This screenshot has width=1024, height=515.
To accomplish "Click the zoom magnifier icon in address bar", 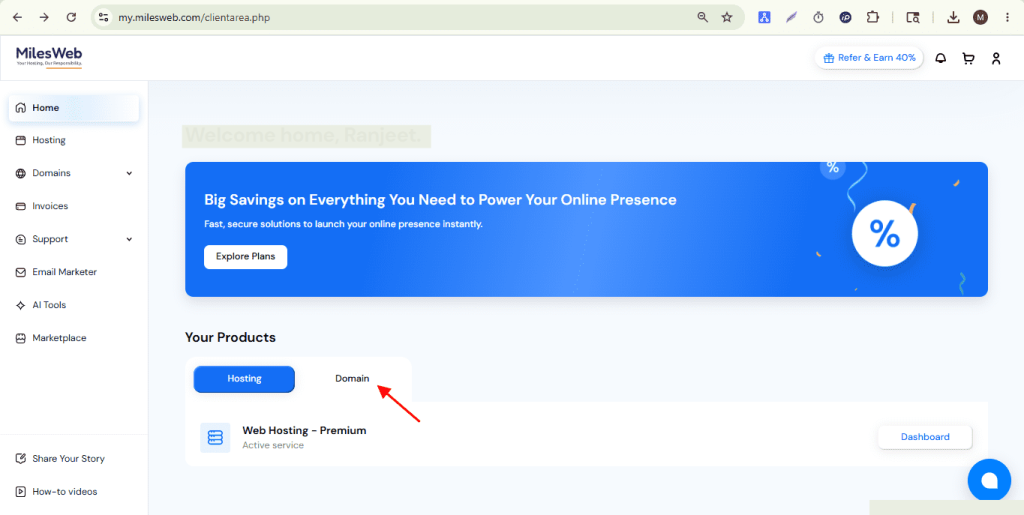I will [x=703, y=18].
